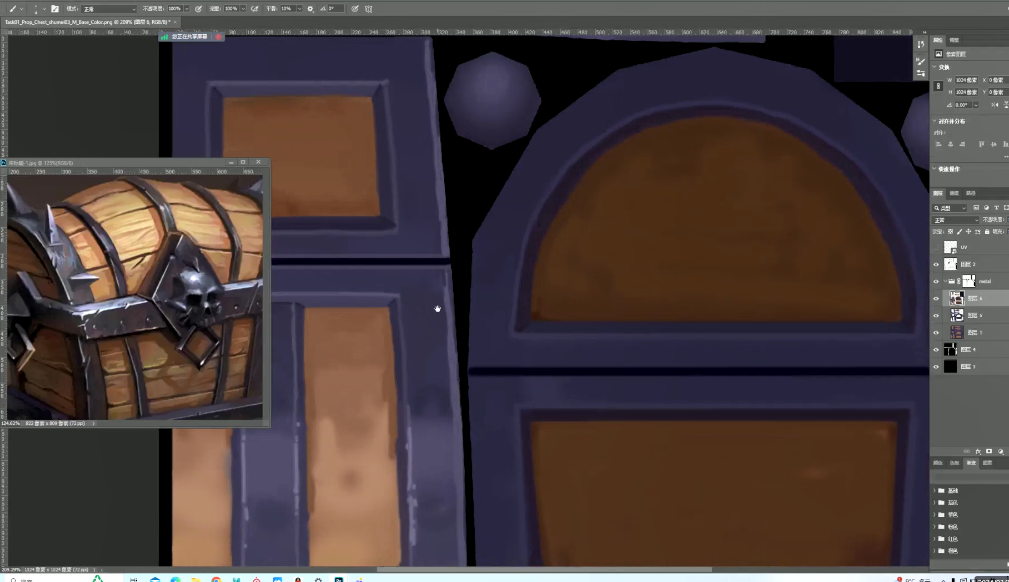Select the Gradients tab in lower panel

(x=971, y=463)
